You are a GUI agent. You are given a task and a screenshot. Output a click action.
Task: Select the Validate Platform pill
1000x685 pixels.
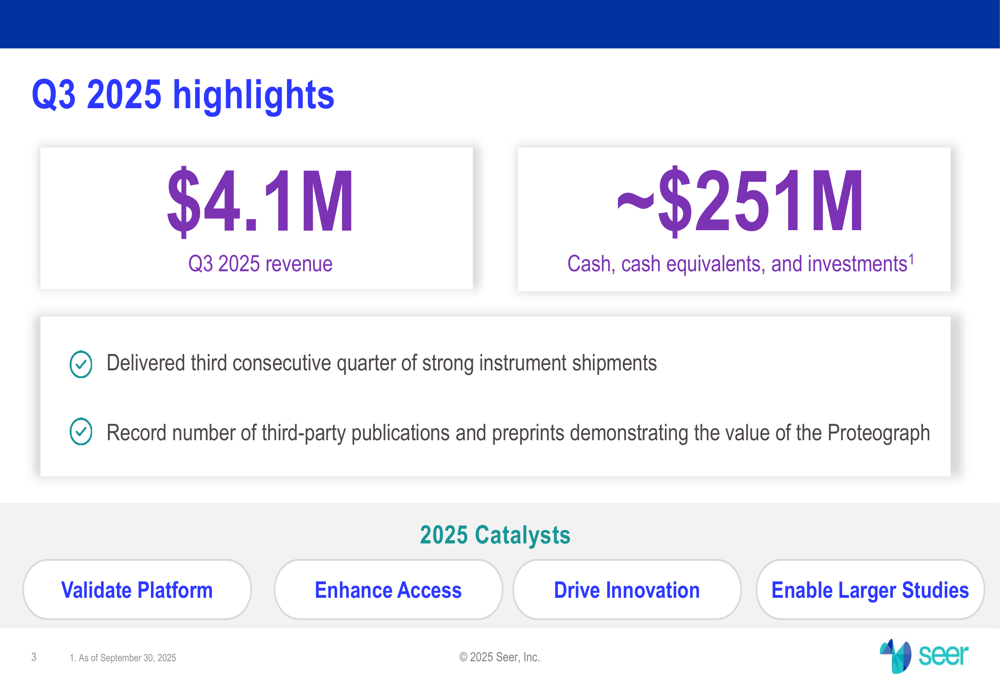pyautogui.click(x=137, y=590)
